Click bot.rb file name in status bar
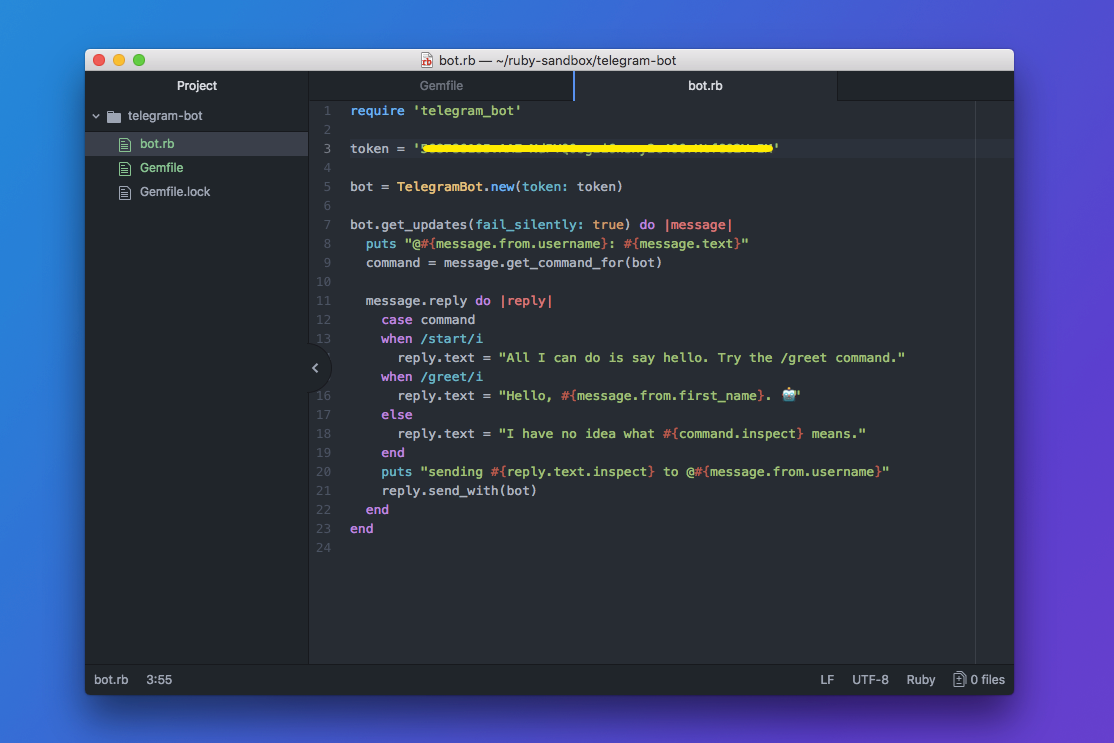 111,679
